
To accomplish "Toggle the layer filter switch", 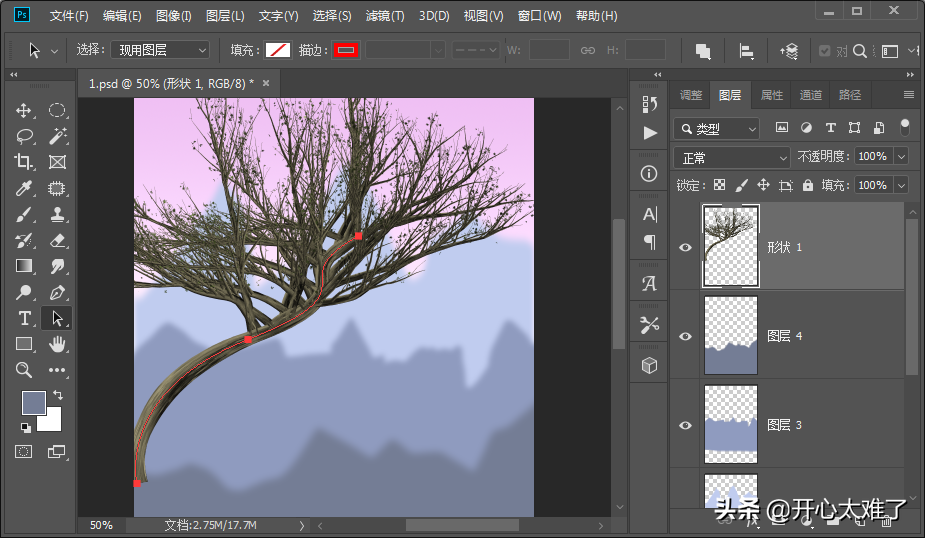I will coord(904,127).
